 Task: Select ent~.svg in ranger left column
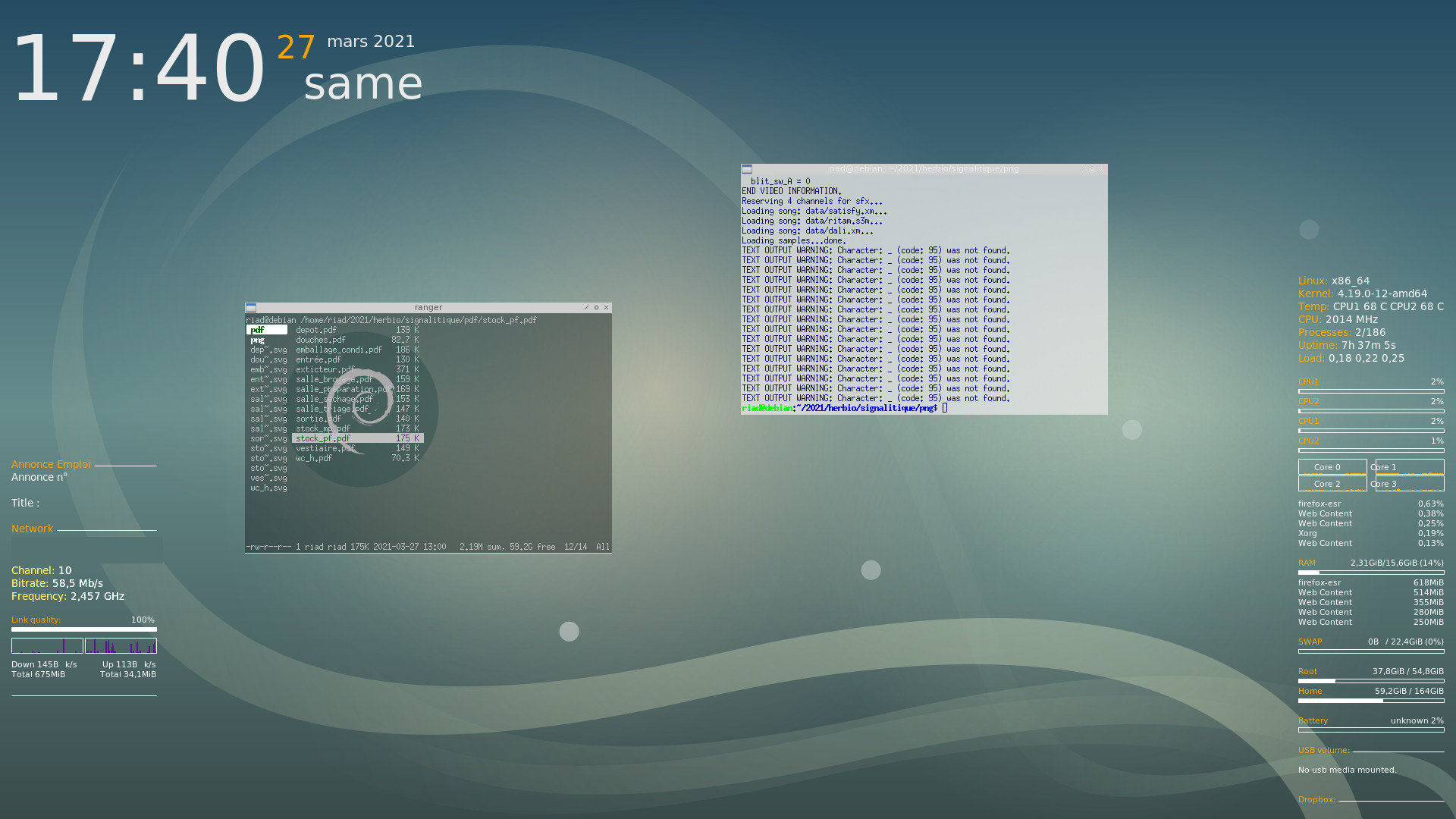(x=268, y=379)
